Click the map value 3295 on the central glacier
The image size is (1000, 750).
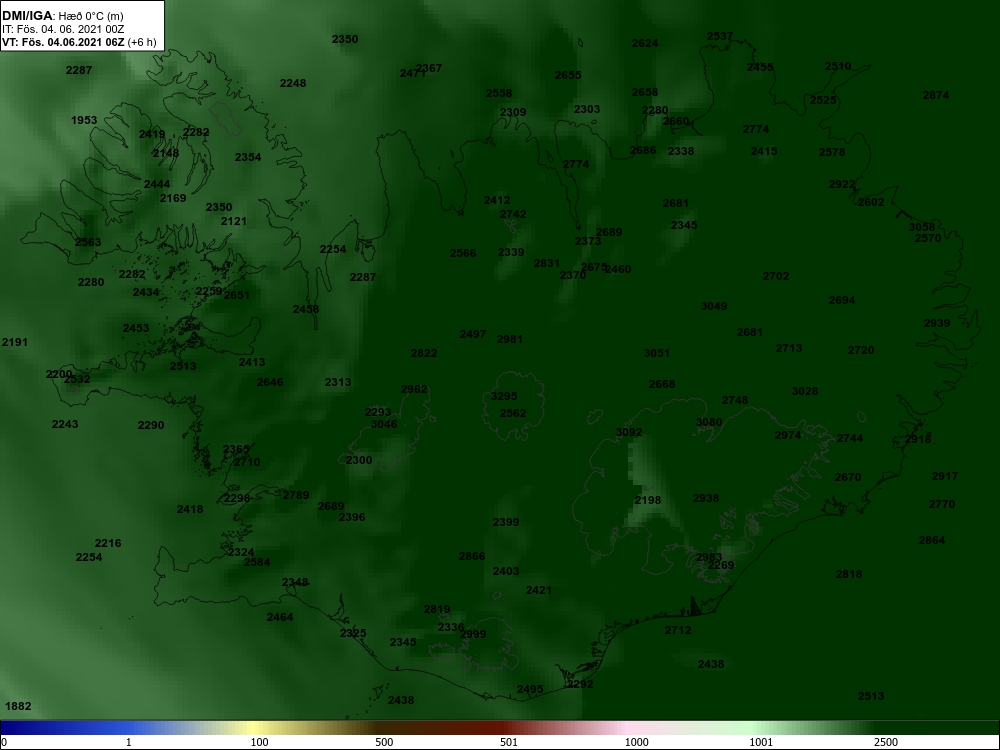[504, 396]
